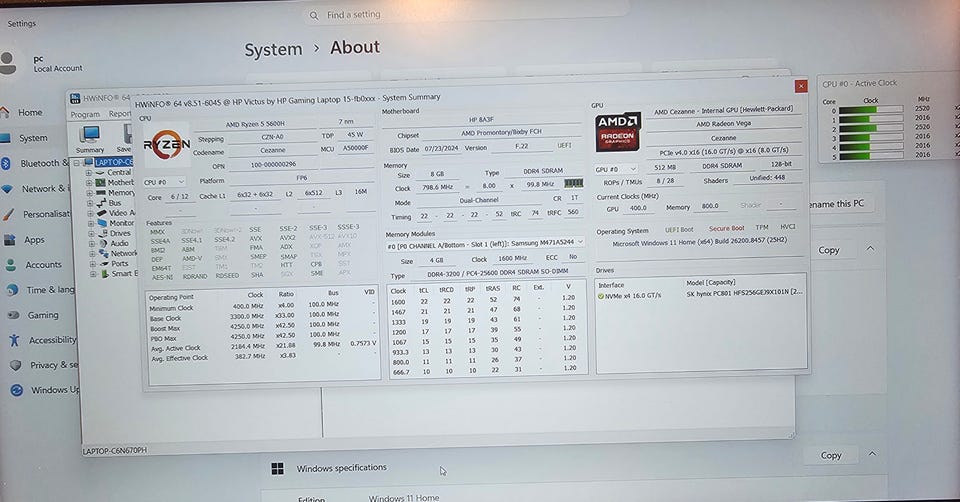Click the Smart Battery tree node icon
Viewport: 960px width, 502px height.
point(104,273)
